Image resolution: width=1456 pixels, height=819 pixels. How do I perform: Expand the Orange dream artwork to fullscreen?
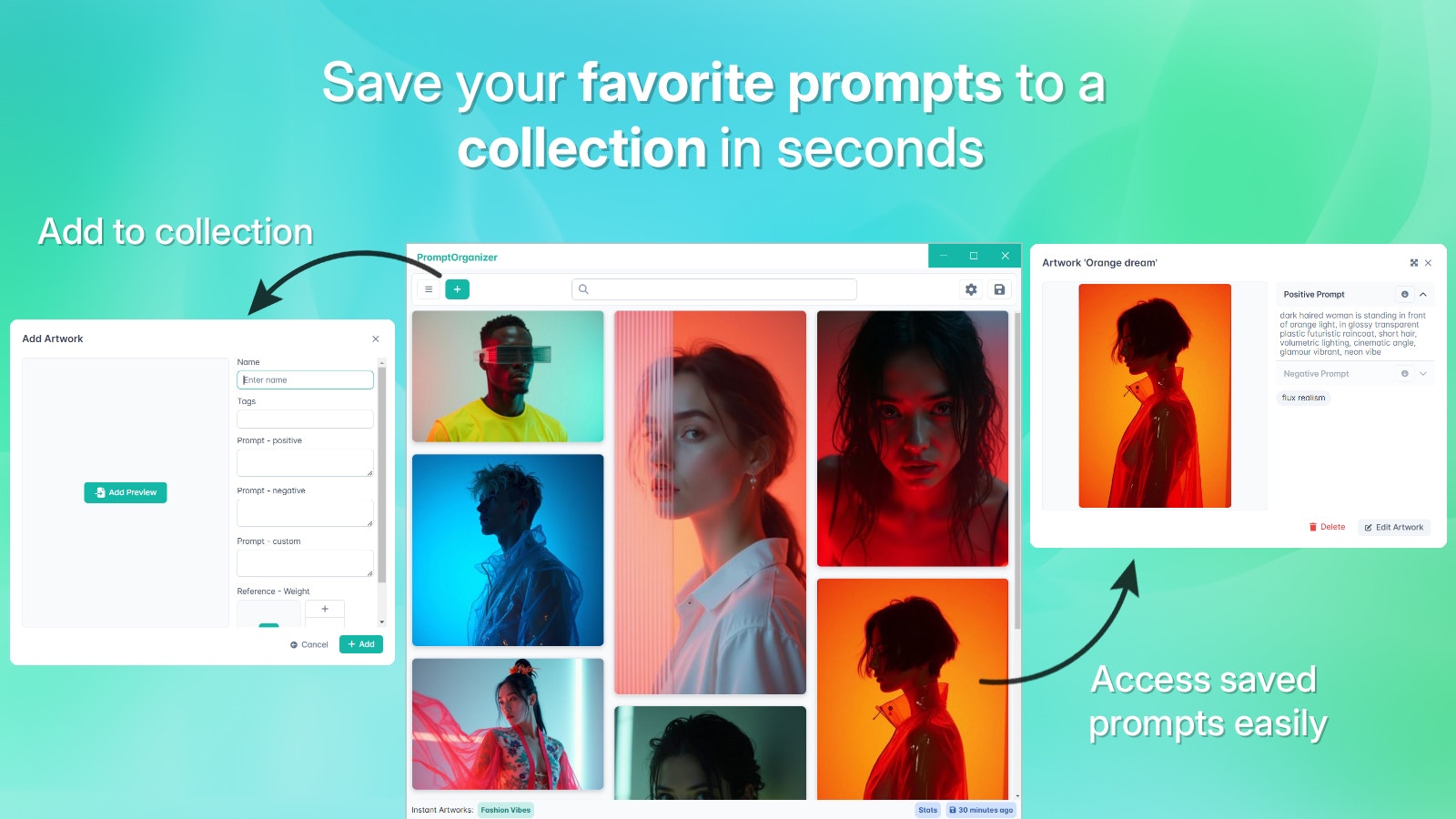(1414, 263)
